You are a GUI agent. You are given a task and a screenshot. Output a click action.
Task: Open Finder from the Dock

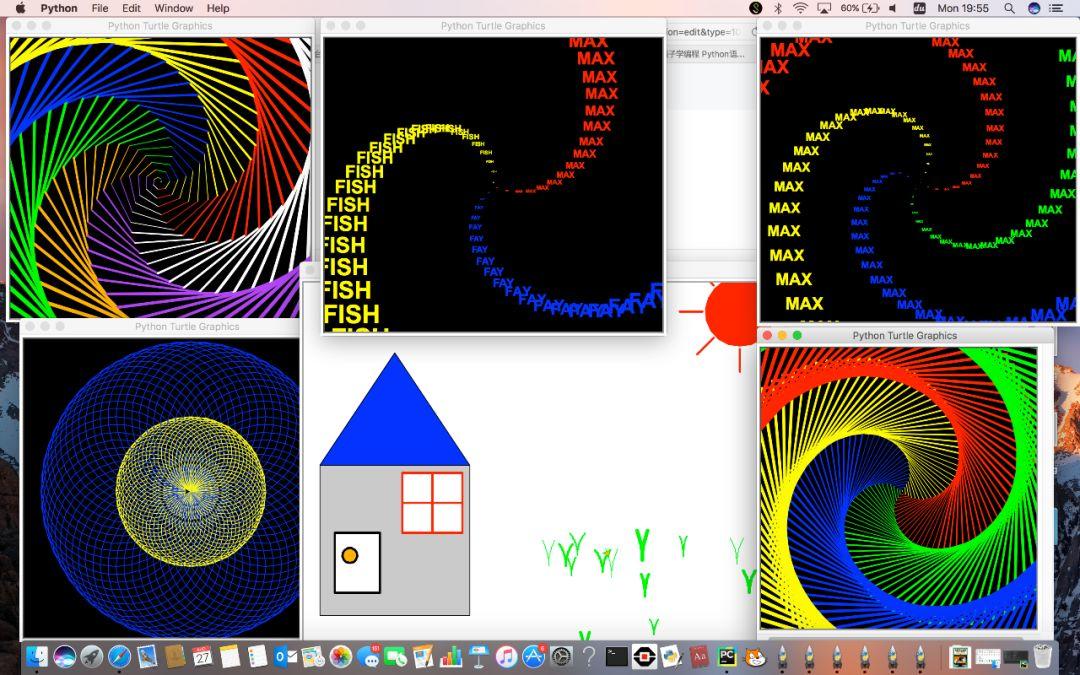pyautogui.click(x=37, y=656)
